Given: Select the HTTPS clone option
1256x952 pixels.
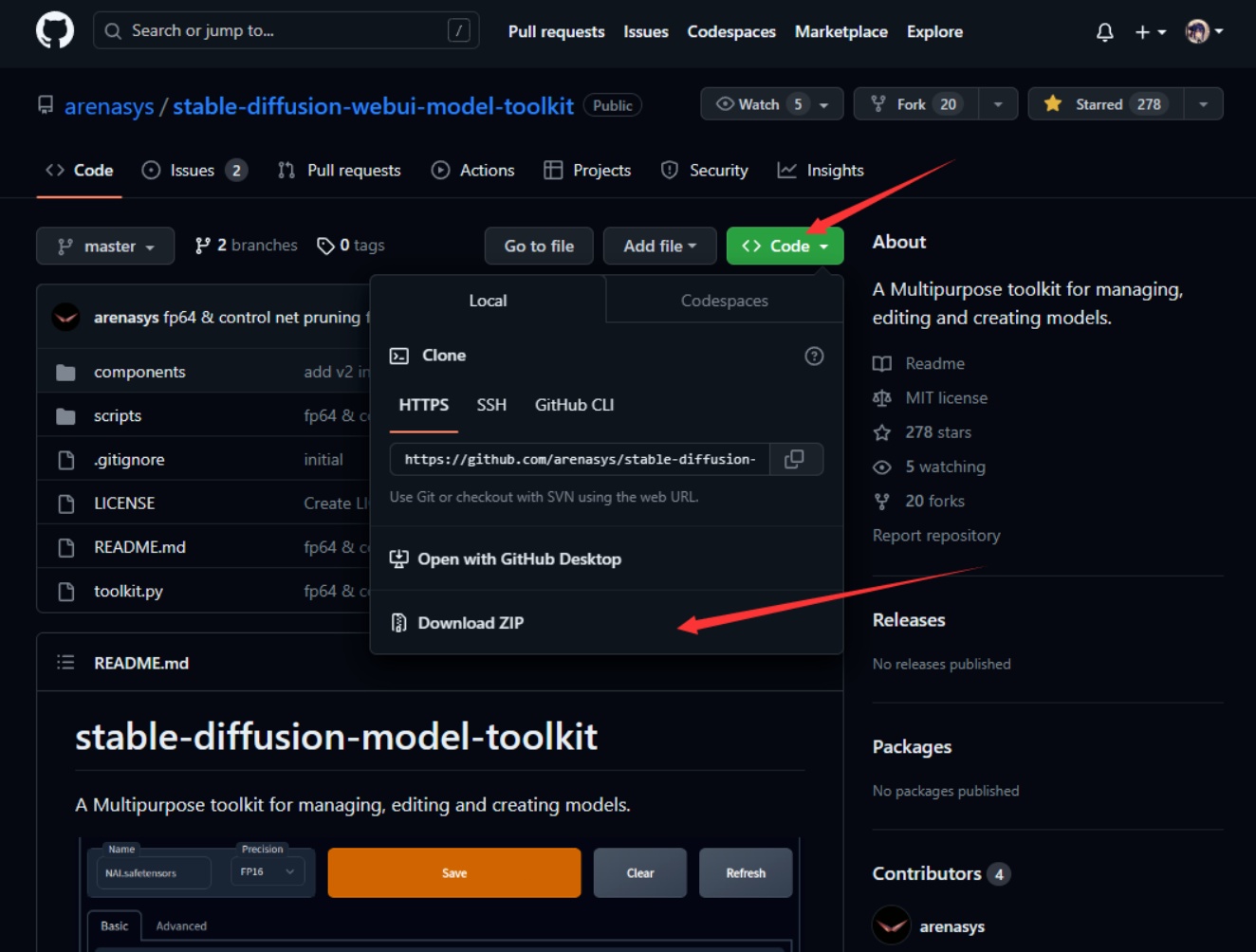Looking at the screenshot, I should (424, 405).
